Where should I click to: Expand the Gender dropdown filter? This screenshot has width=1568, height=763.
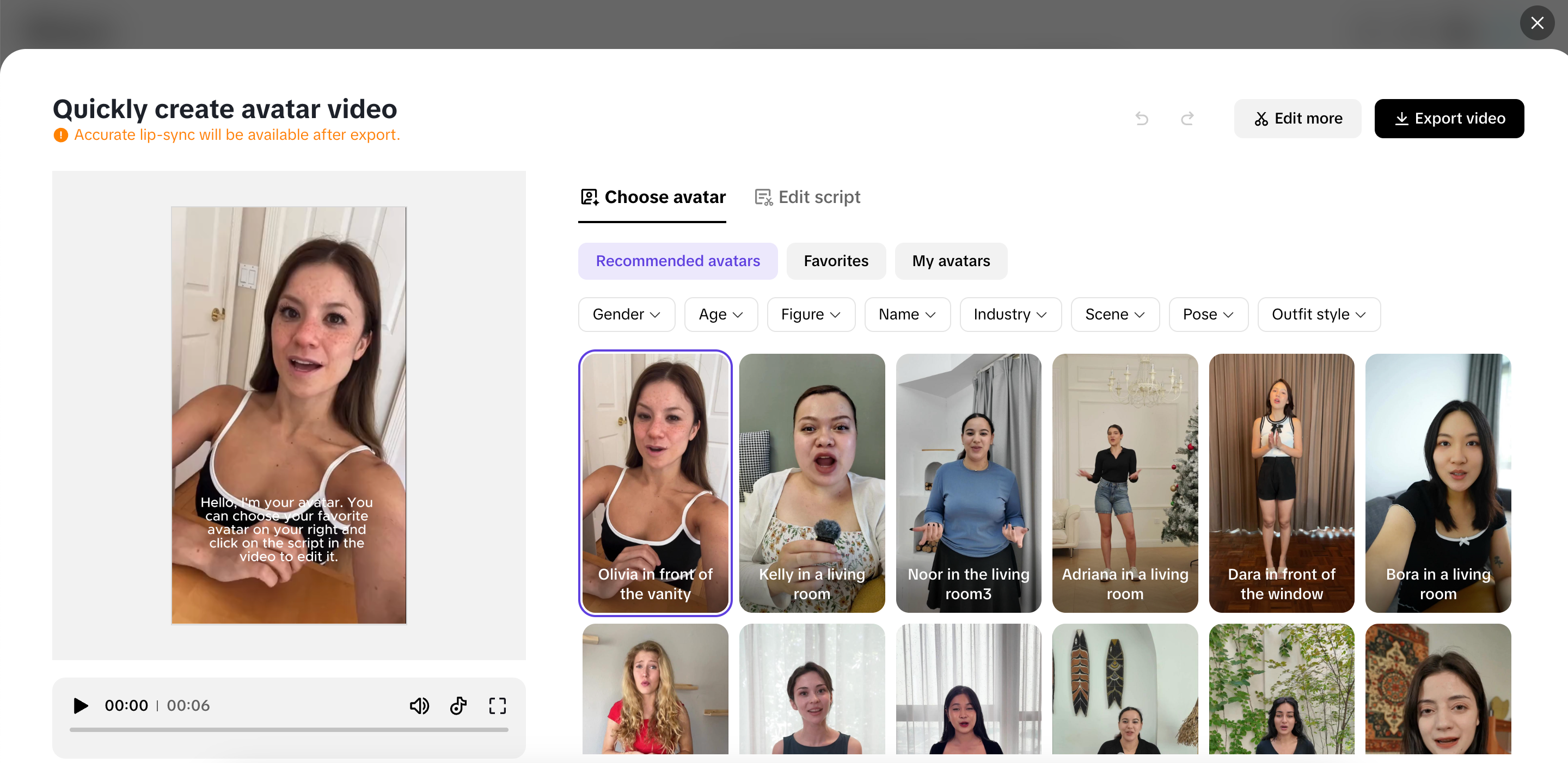coord(626,314)
